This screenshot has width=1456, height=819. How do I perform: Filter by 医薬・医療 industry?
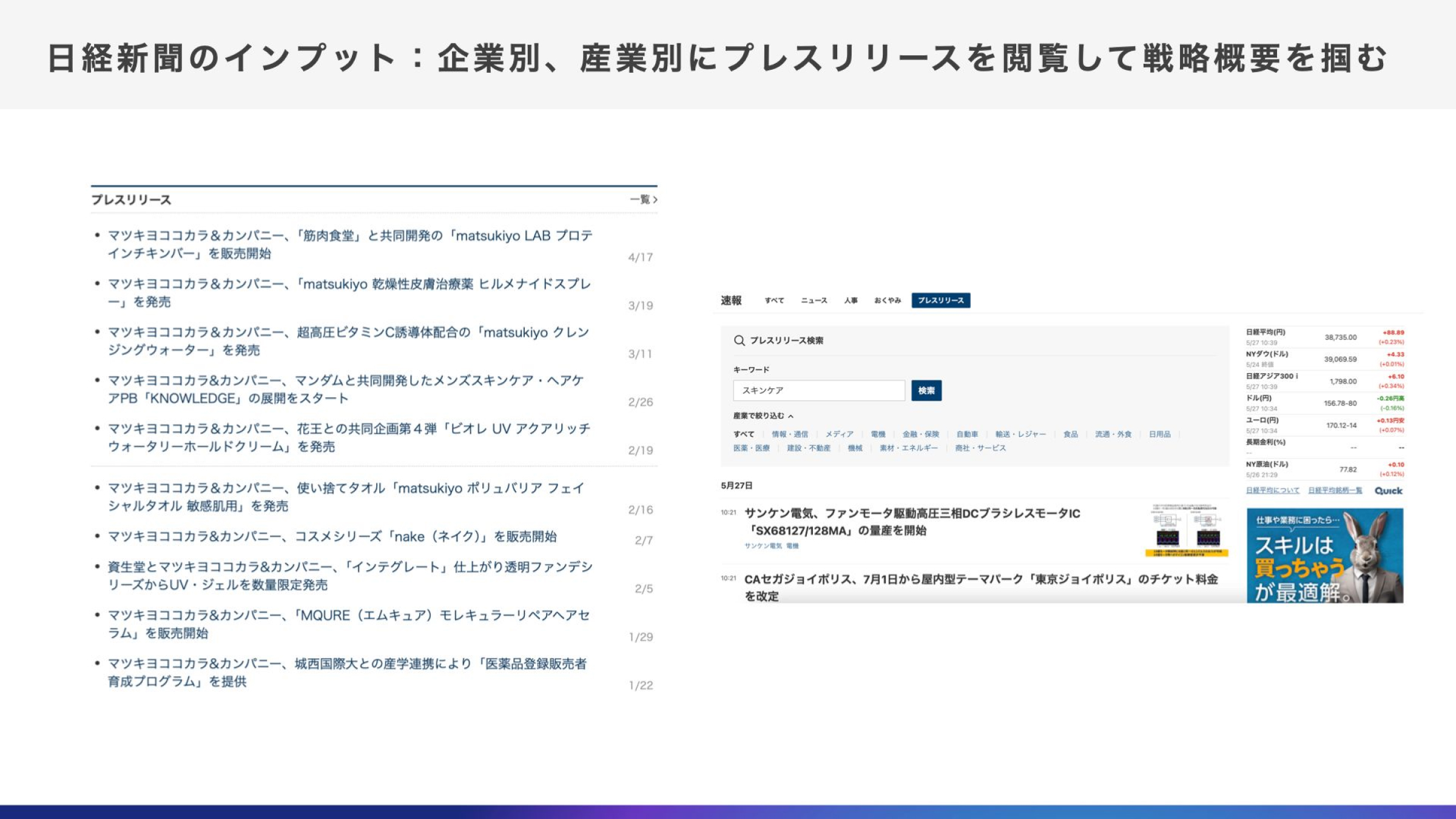(751, 448)
